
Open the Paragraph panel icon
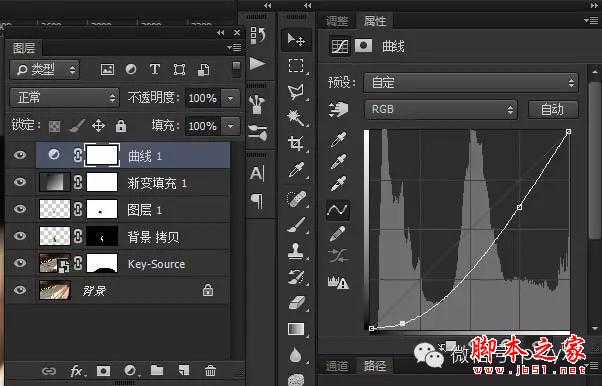tap(257, 200)
